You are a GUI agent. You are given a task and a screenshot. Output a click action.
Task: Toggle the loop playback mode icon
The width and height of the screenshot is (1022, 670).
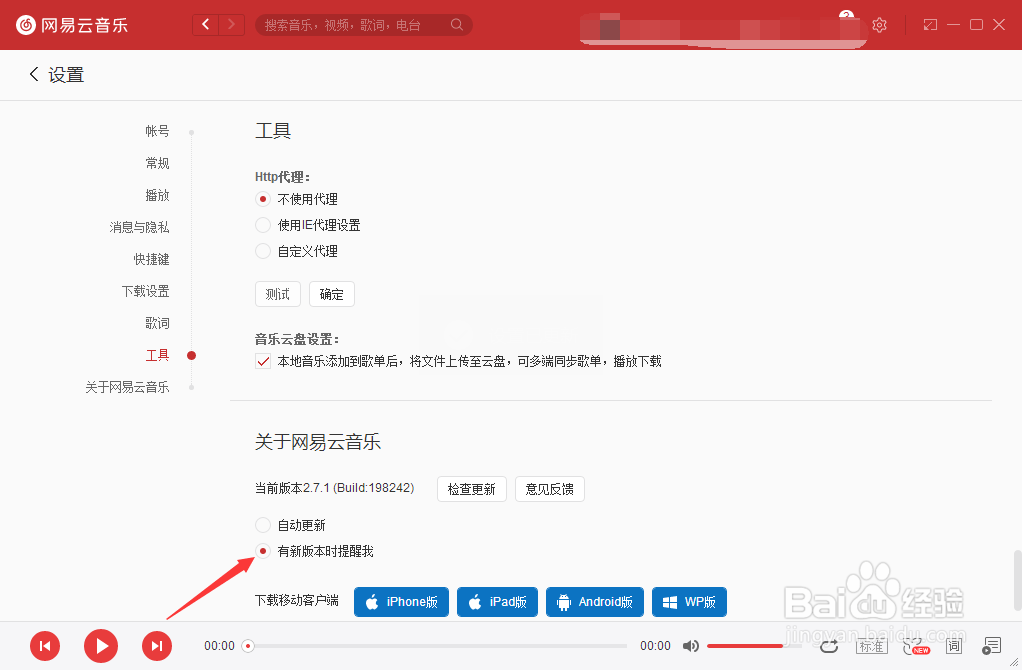829,646
